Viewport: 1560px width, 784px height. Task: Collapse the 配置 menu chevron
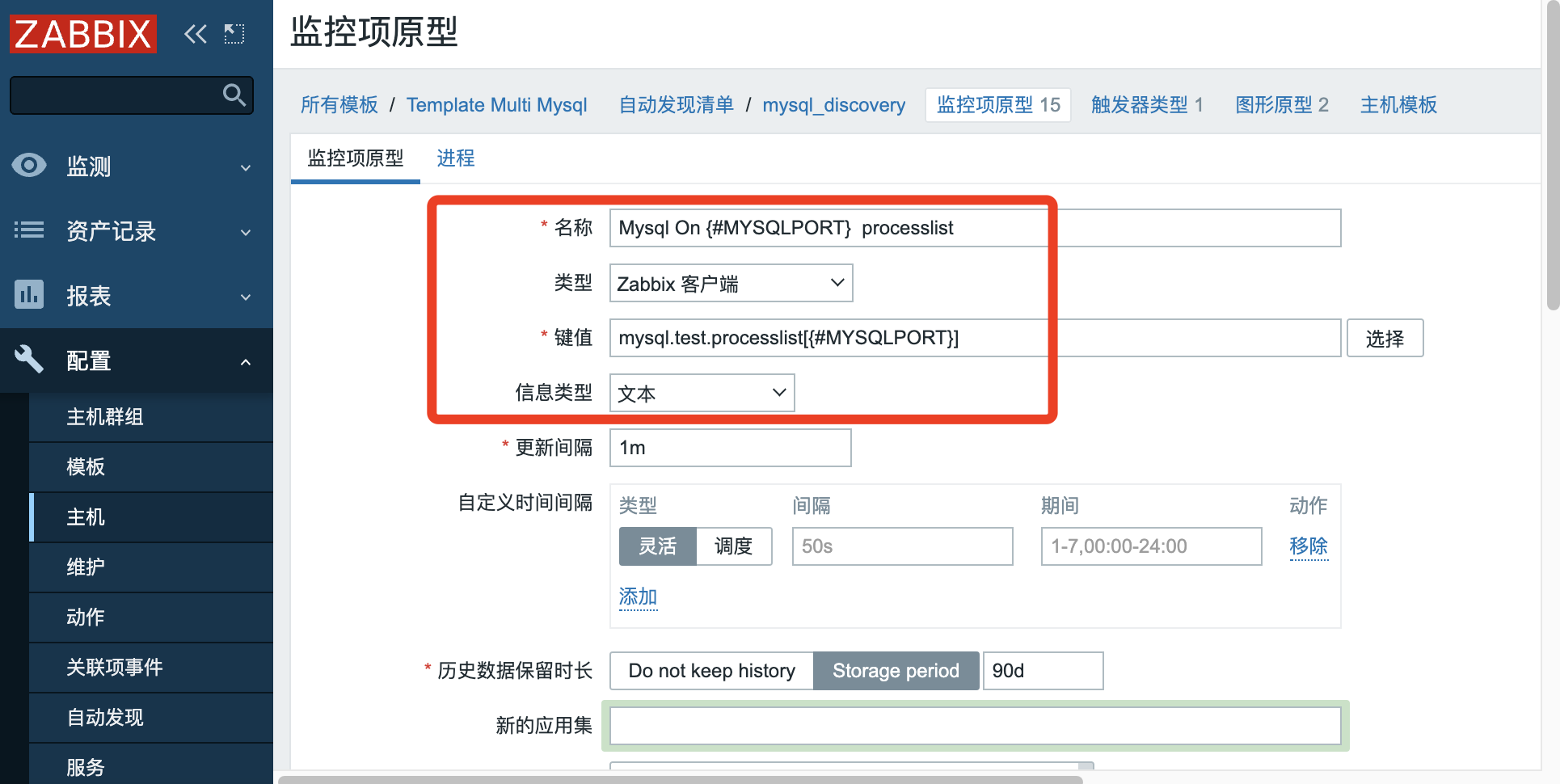246,361
